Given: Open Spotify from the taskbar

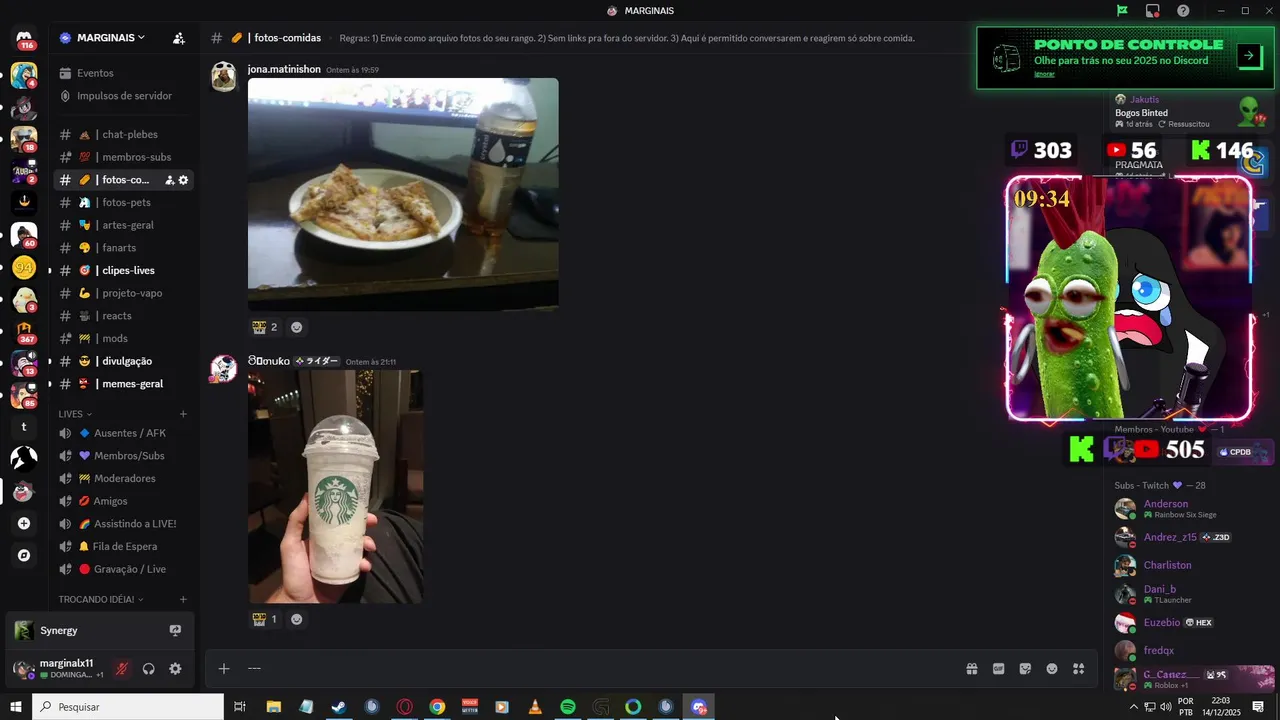Looking at the screenshot, I should coord(568,707).
